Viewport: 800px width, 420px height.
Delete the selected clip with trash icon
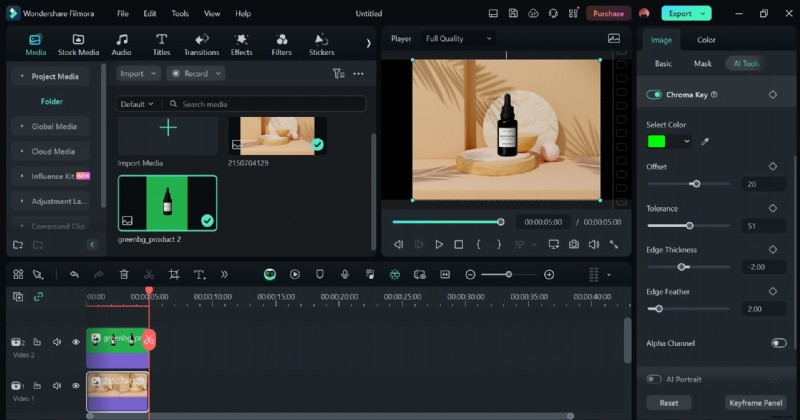point(124,274)
